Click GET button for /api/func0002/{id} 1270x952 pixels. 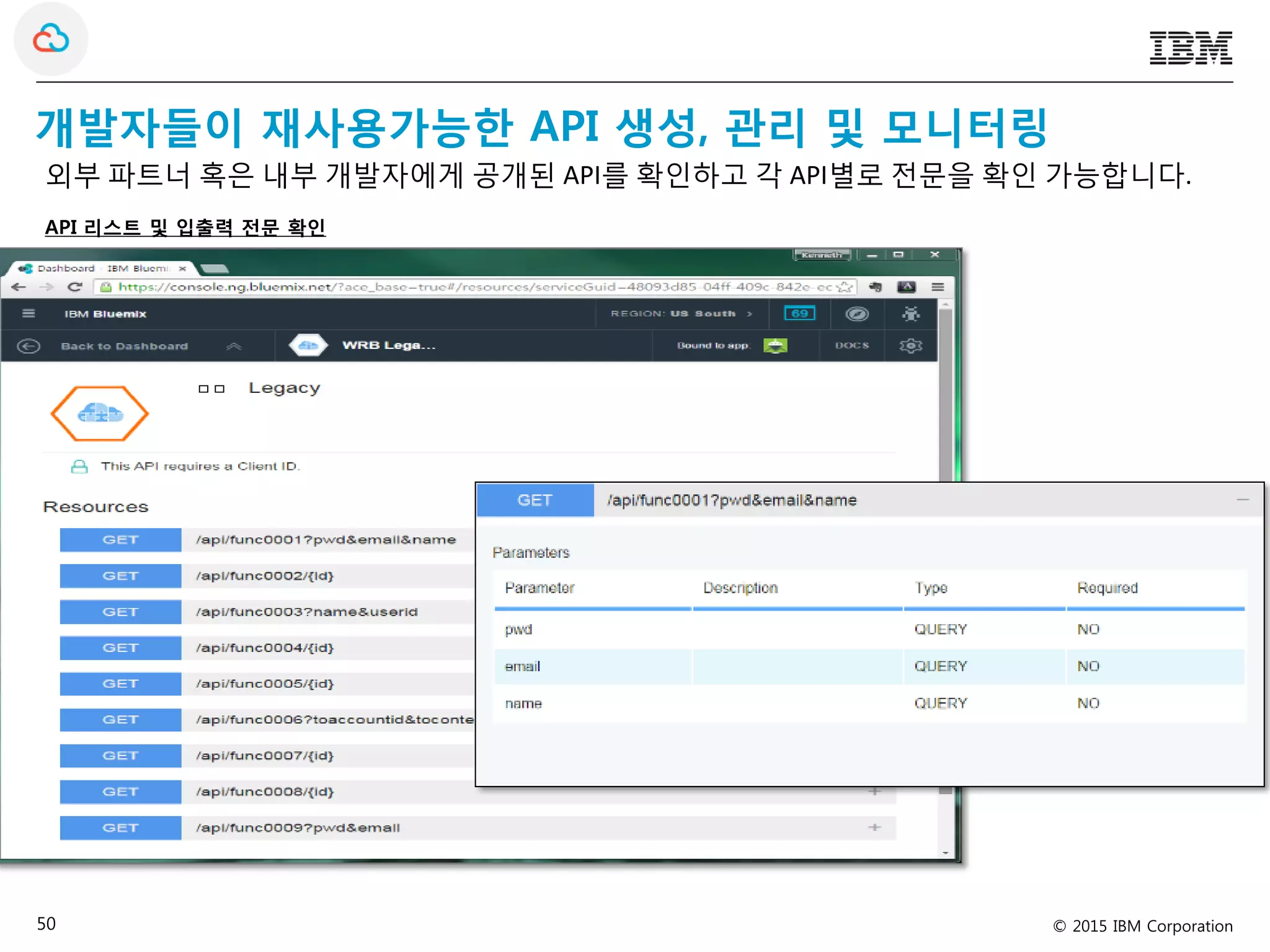click(x=120, y=576)
